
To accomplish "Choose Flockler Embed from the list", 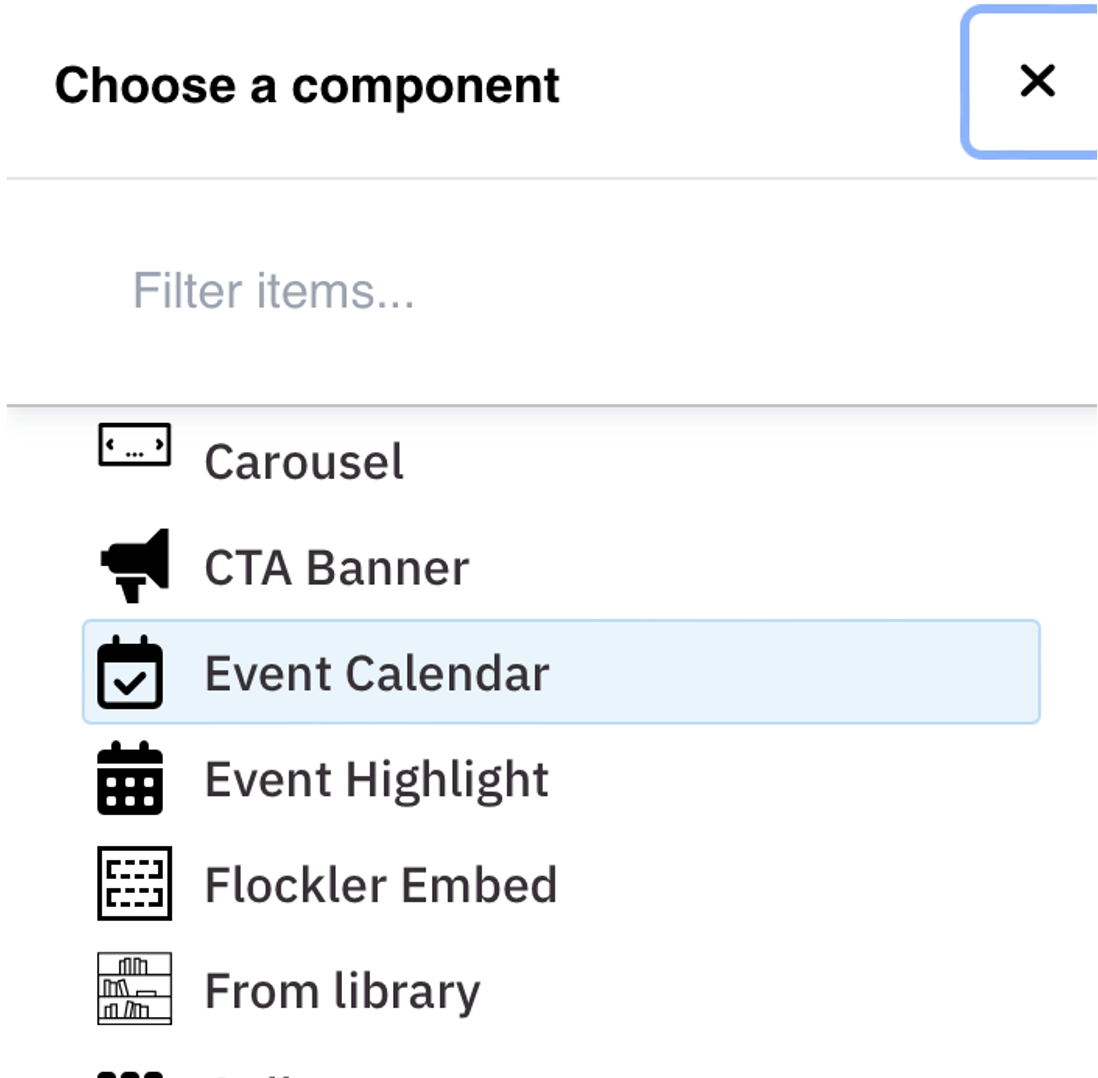I will tap(380, 885).
